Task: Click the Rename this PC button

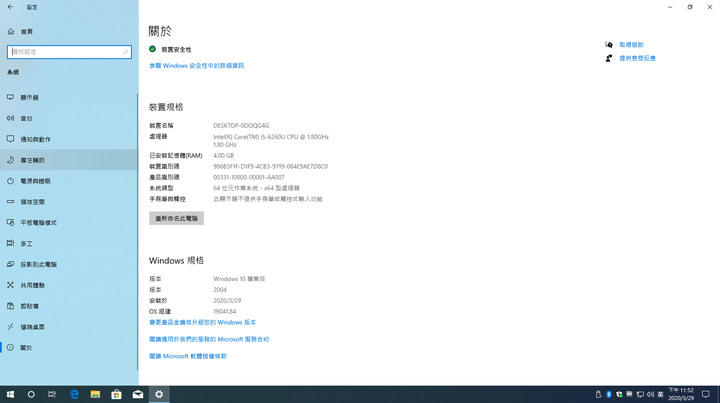Action: (176, 218)
